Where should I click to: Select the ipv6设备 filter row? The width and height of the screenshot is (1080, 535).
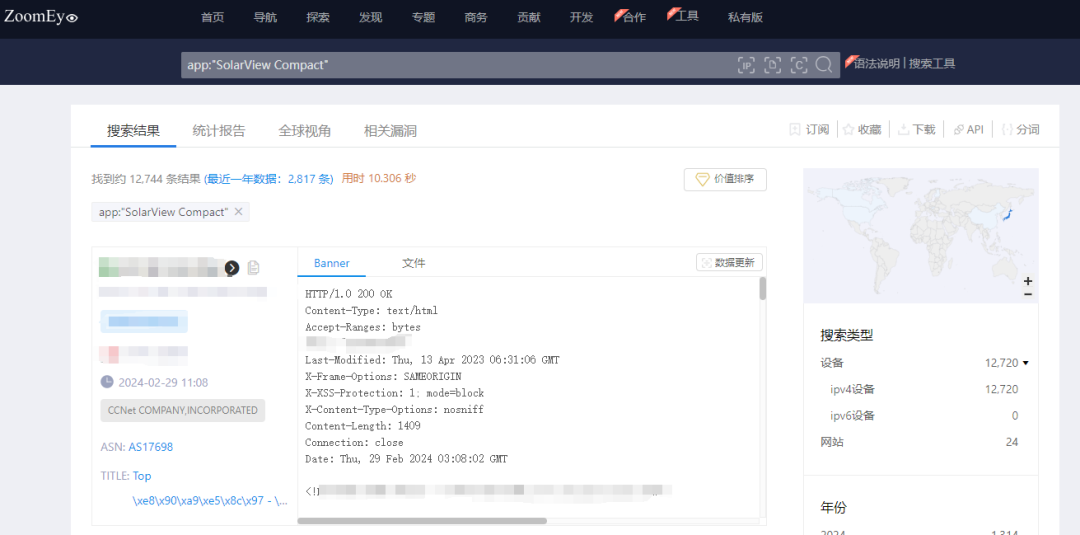coord(924,416)
